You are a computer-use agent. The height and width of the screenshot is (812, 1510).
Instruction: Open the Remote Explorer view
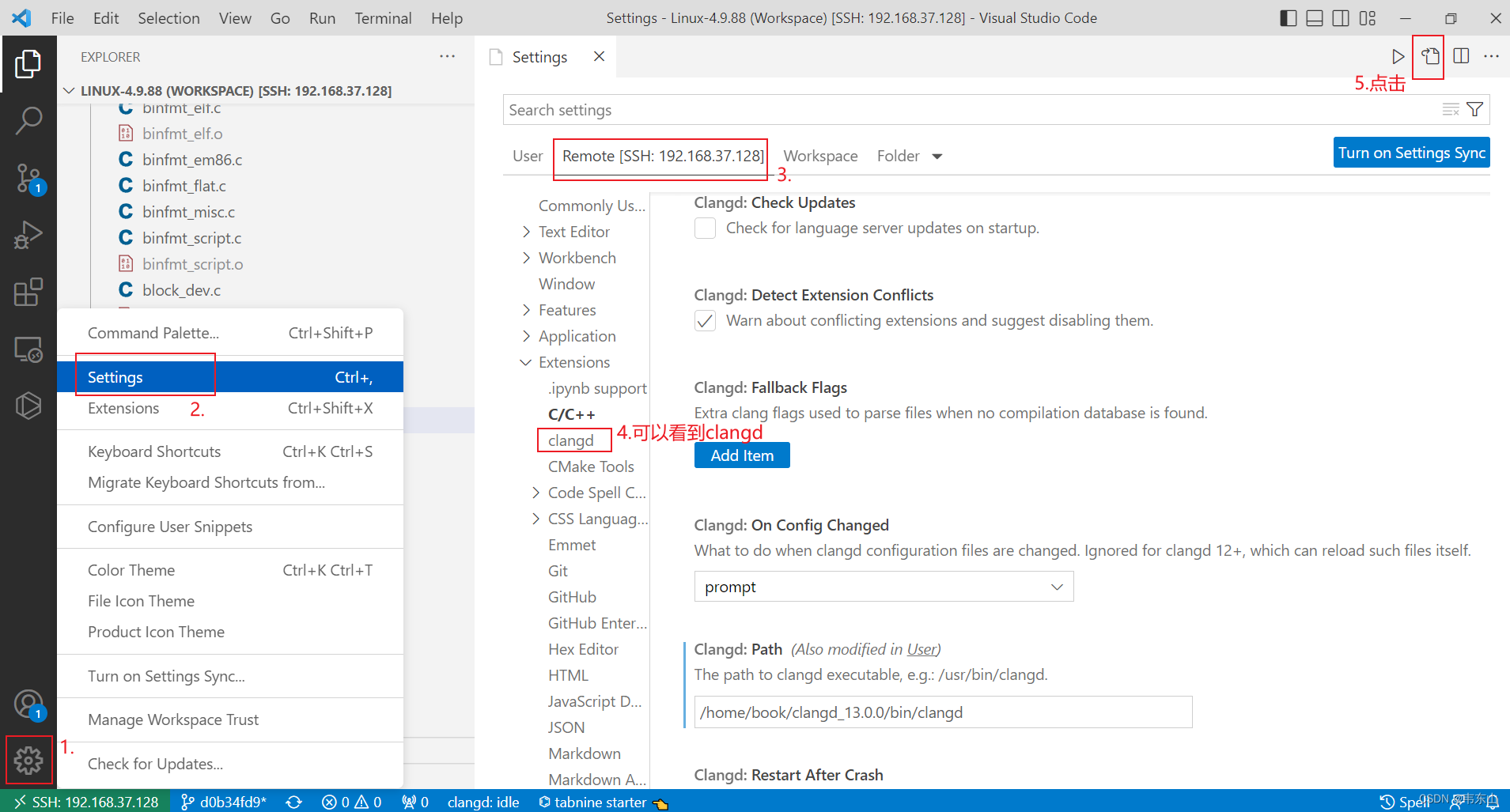click(28, 349)
